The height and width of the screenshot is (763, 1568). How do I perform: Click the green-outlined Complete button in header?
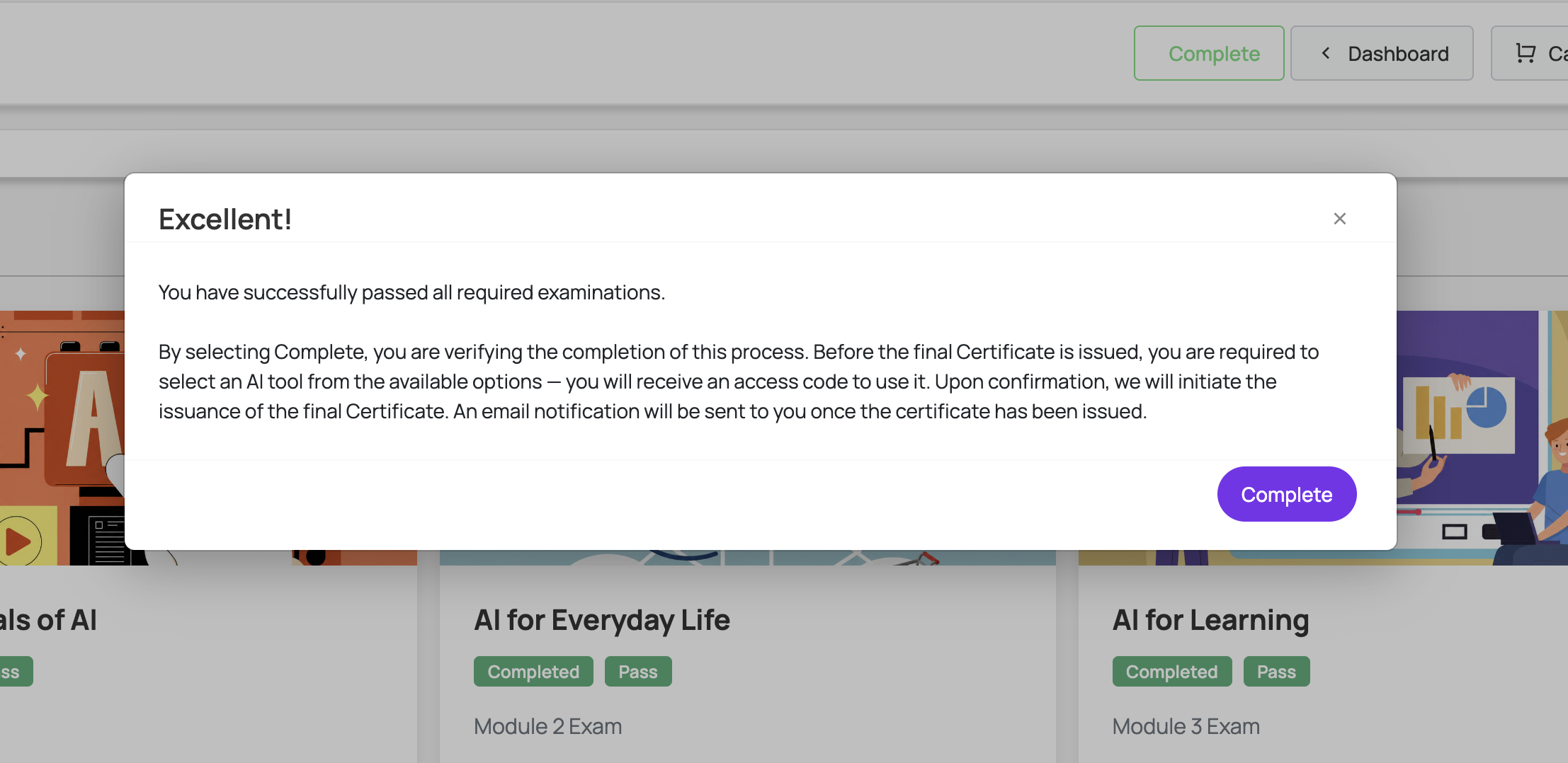[1208, 53]
